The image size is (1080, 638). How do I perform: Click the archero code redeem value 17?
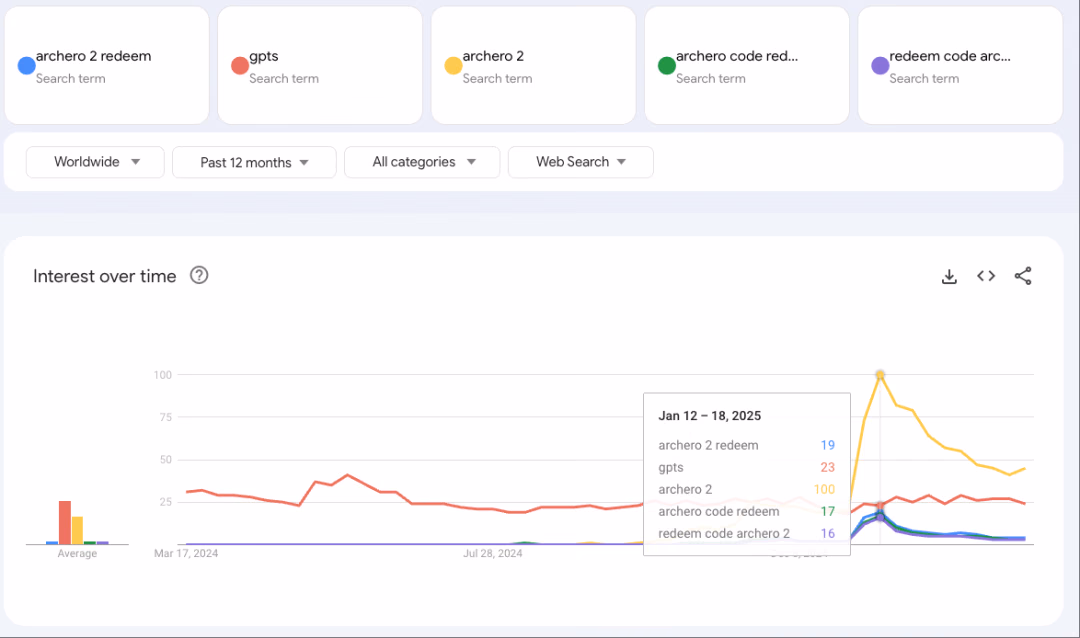[827, 511]
